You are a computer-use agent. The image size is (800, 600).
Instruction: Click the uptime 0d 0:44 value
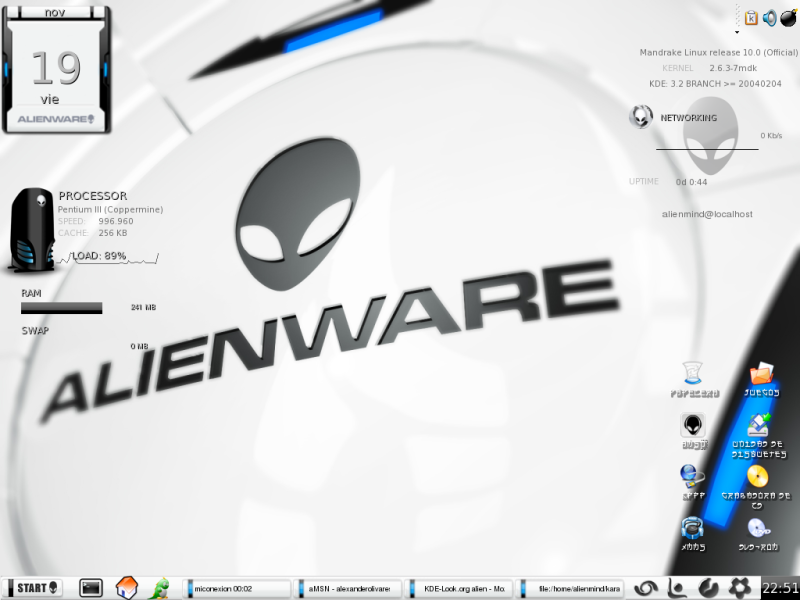[691, 182]
